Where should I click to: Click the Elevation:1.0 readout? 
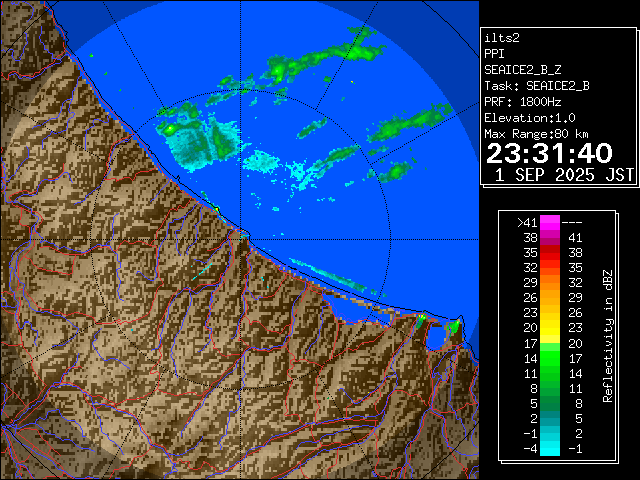tap(529, 117)
